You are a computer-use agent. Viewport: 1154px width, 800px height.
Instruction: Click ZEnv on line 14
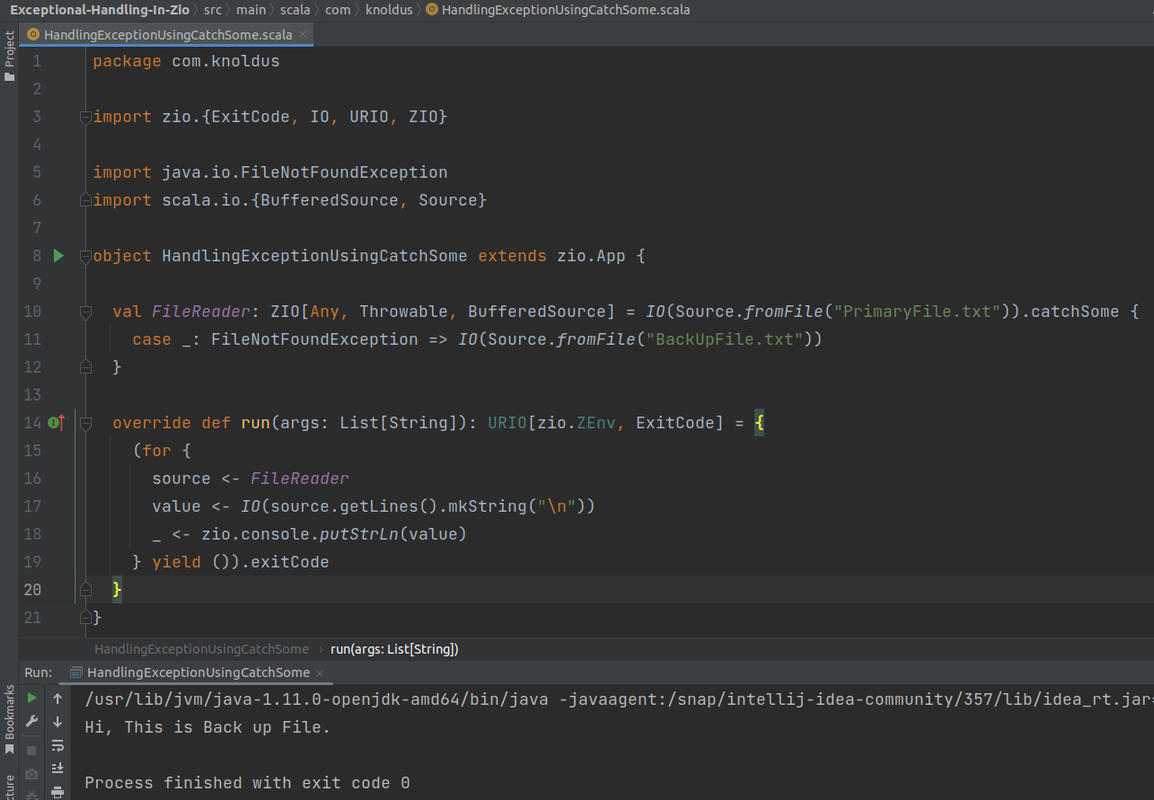(x=596, y=422)
